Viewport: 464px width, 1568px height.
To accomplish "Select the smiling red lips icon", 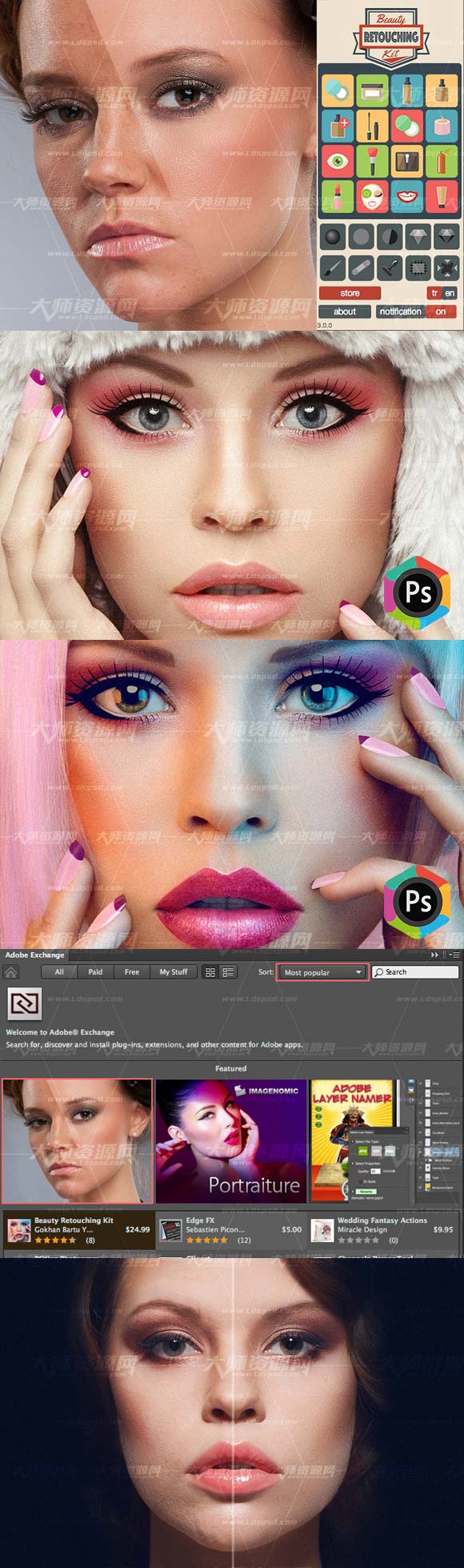I will [x=406, y=195].
